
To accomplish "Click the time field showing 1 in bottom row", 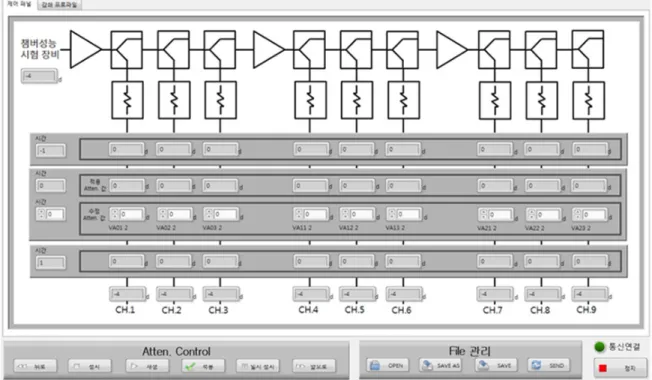I will click(x=51, y=263).
